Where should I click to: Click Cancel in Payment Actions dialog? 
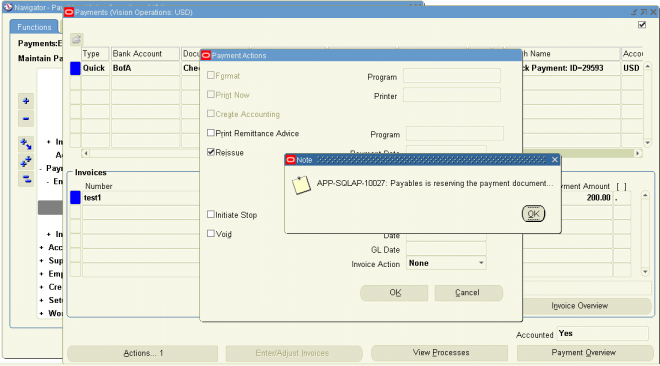pos(468,293)
